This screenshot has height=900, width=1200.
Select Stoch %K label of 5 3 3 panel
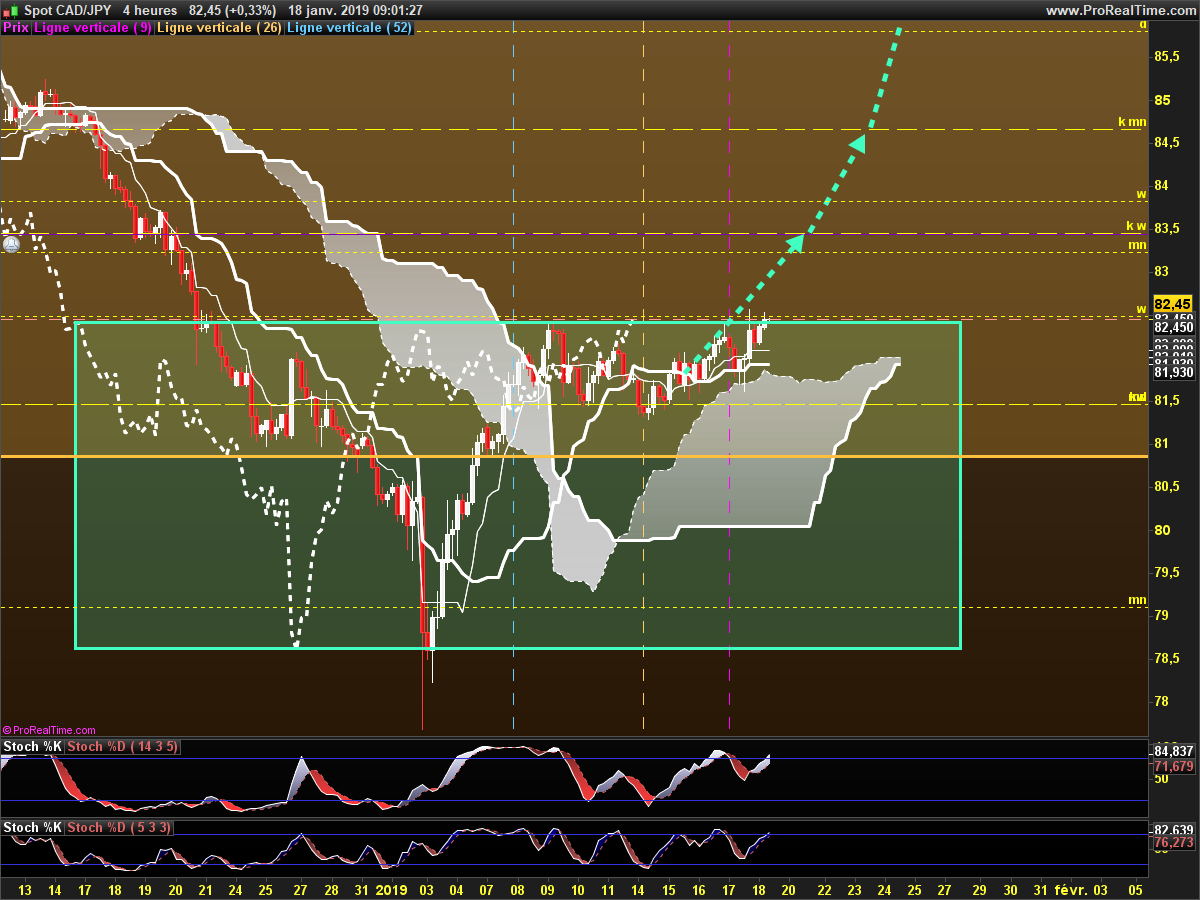click(x=33, y=827)
